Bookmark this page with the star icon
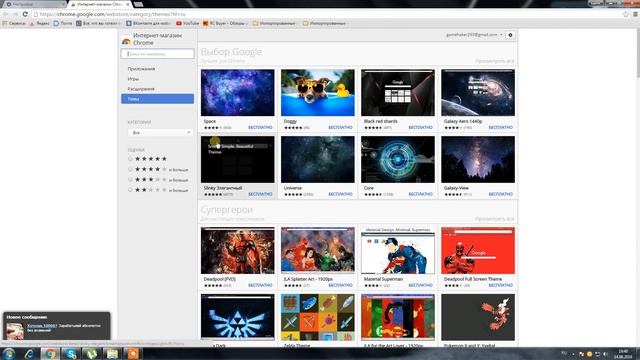The width and height of the screenshot is (640, 360). [x=626, y=14]
